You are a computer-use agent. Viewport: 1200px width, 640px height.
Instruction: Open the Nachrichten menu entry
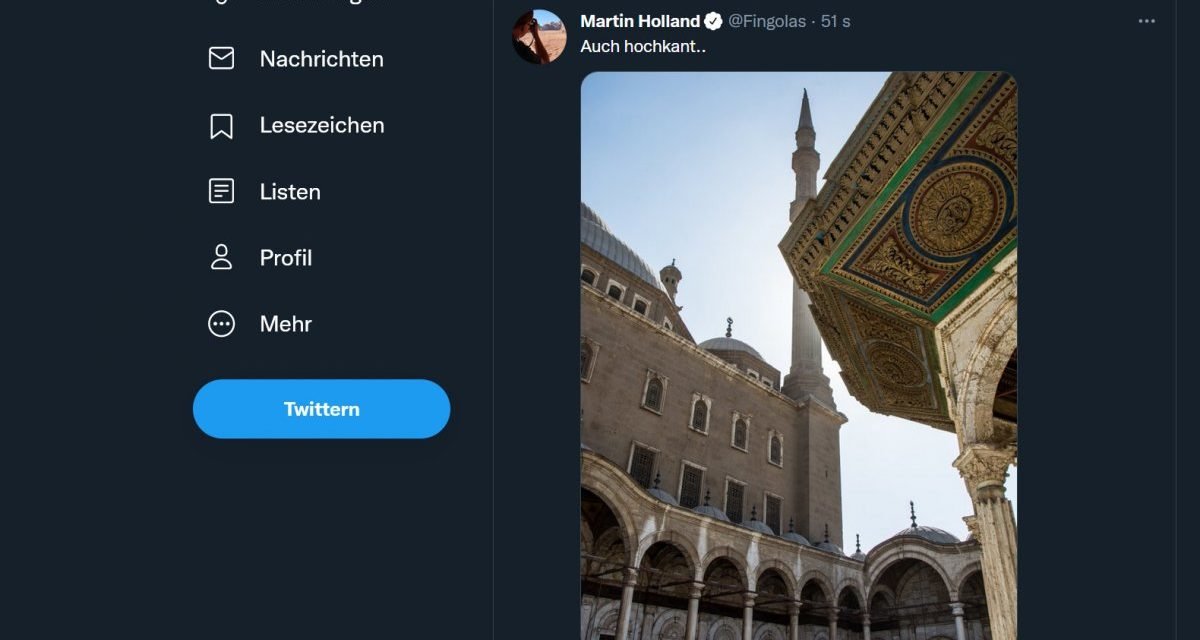pos(320,58)
